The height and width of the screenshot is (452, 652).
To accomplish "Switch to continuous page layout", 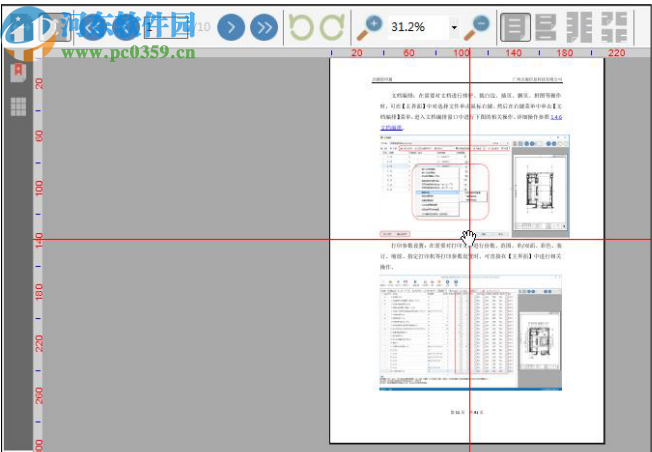I will 546,27.
